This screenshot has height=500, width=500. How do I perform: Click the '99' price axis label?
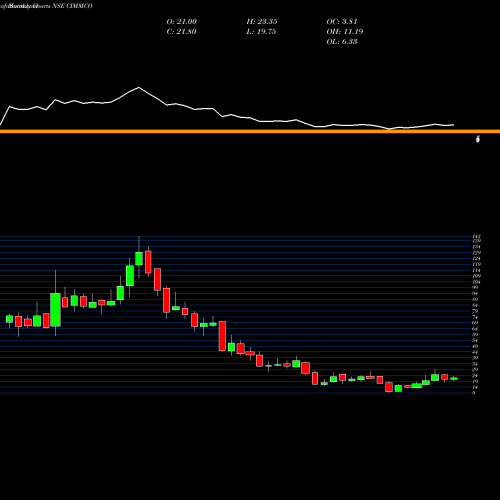(x=475, y=287)
